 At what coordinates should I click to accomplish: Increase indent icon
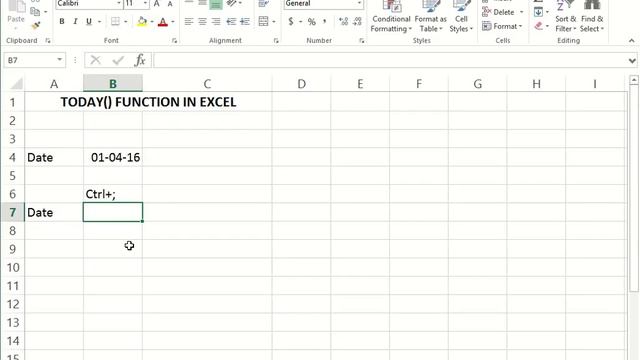coord(244,21)
